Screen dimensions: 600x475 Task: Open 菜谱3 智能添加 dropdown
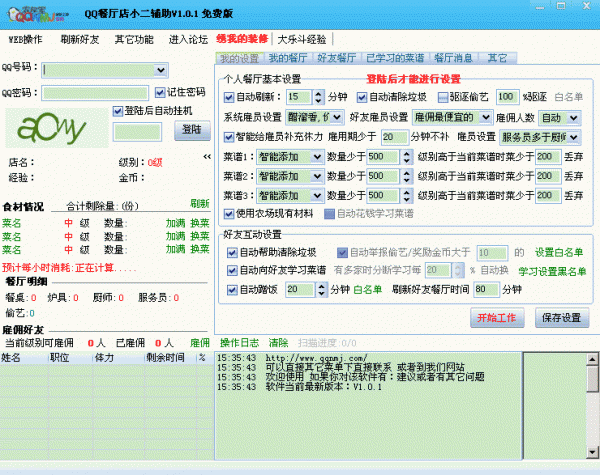[317, 196]
